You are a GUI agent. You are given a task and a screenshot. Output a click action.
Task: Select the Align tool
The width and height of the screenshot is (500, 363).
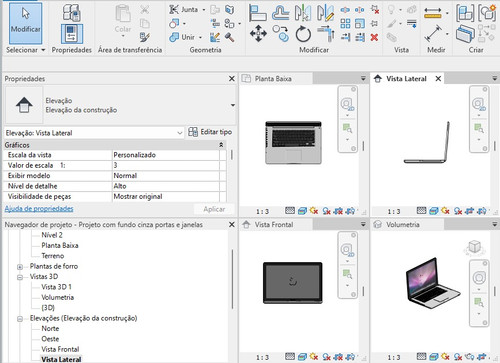tap(258, 13)
